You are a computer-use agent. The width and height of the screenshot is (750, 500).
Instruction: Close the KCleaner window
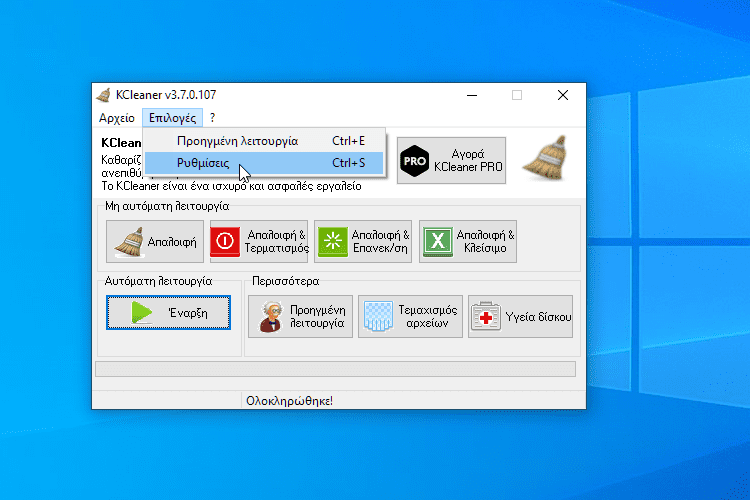(x=563, y=95)
